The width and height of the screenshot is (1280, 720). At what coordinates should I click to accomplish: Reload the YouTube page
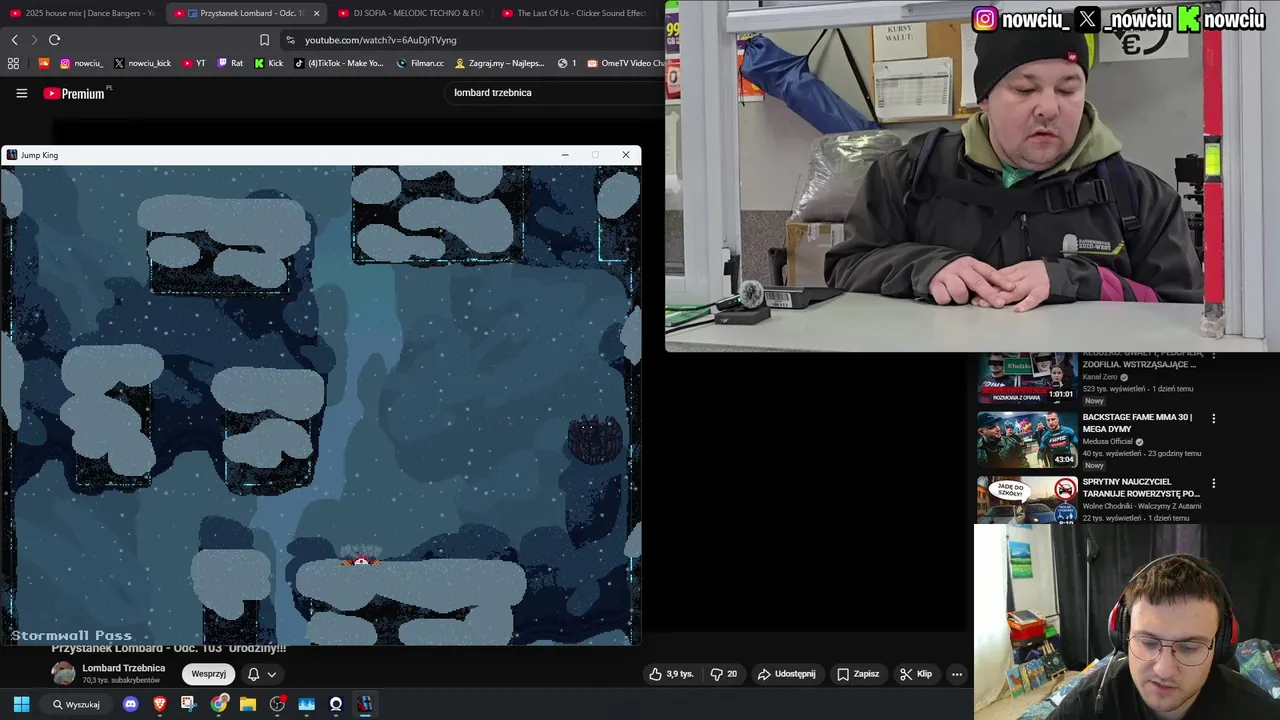[54, 40]
